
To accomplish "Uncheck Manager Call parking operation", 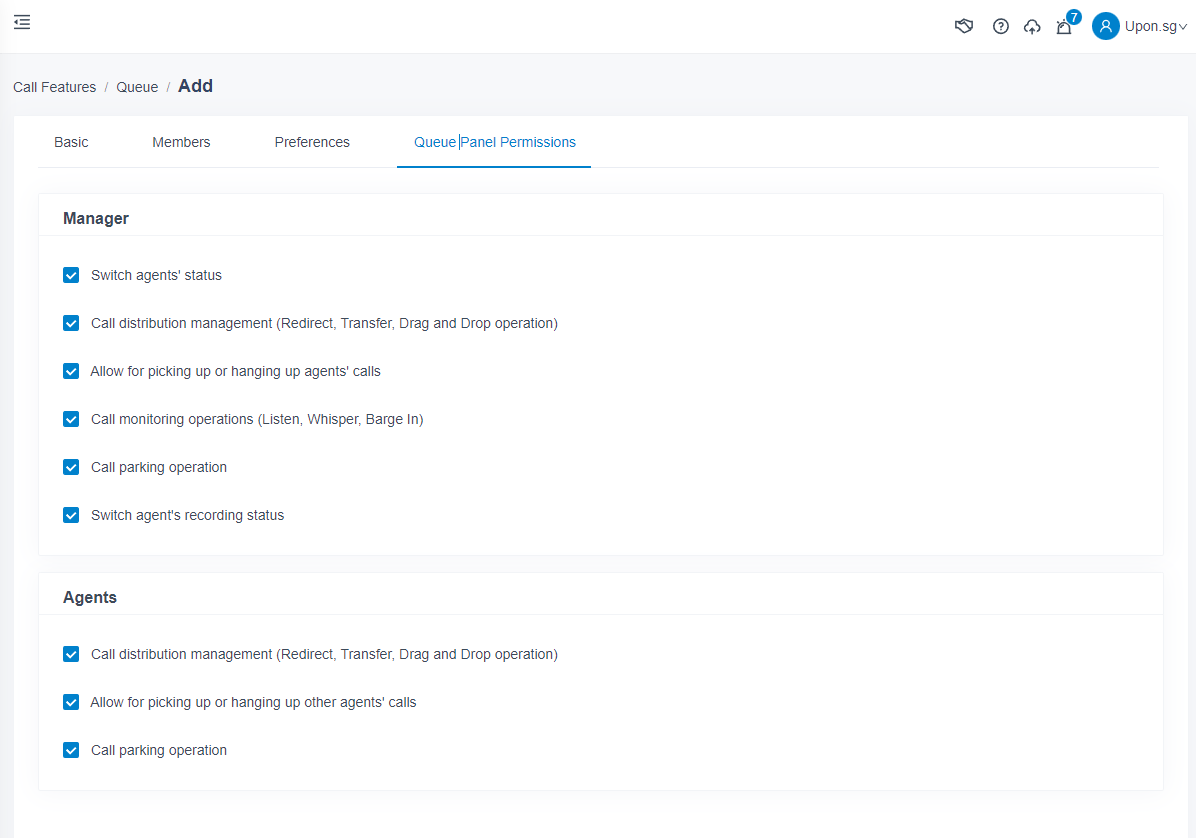I will pyautogui.click(x=71, y=467).
